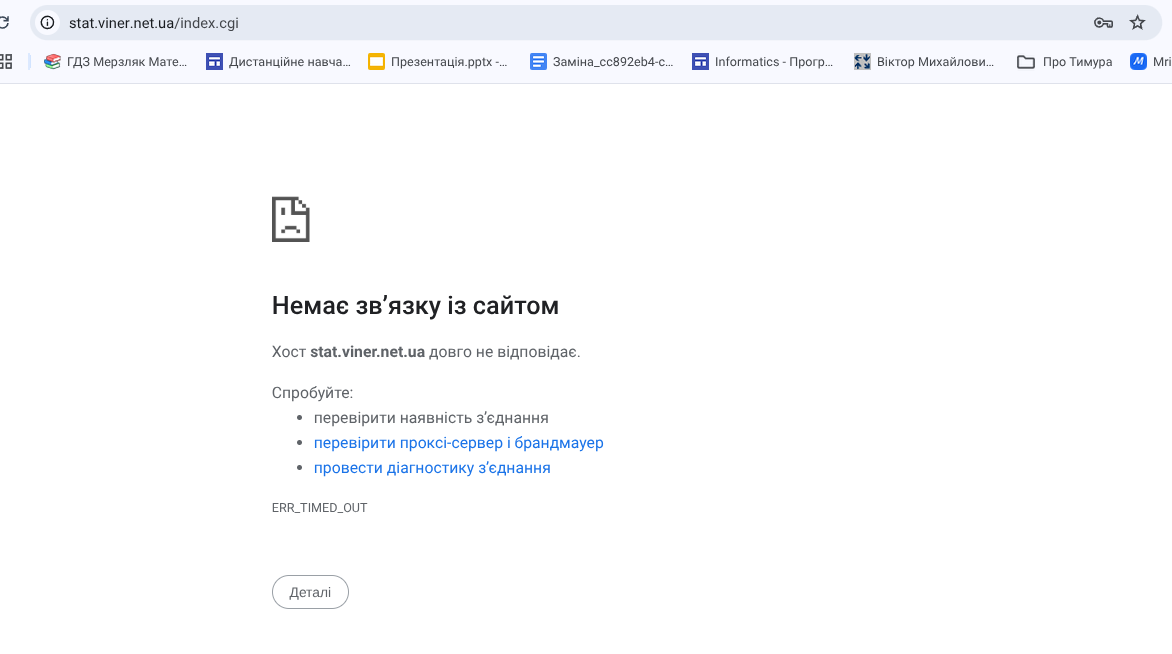Open провести діагностику з'єднання link
The image size is (1172, 654).
pyautogui.click(x=432, y=468)
